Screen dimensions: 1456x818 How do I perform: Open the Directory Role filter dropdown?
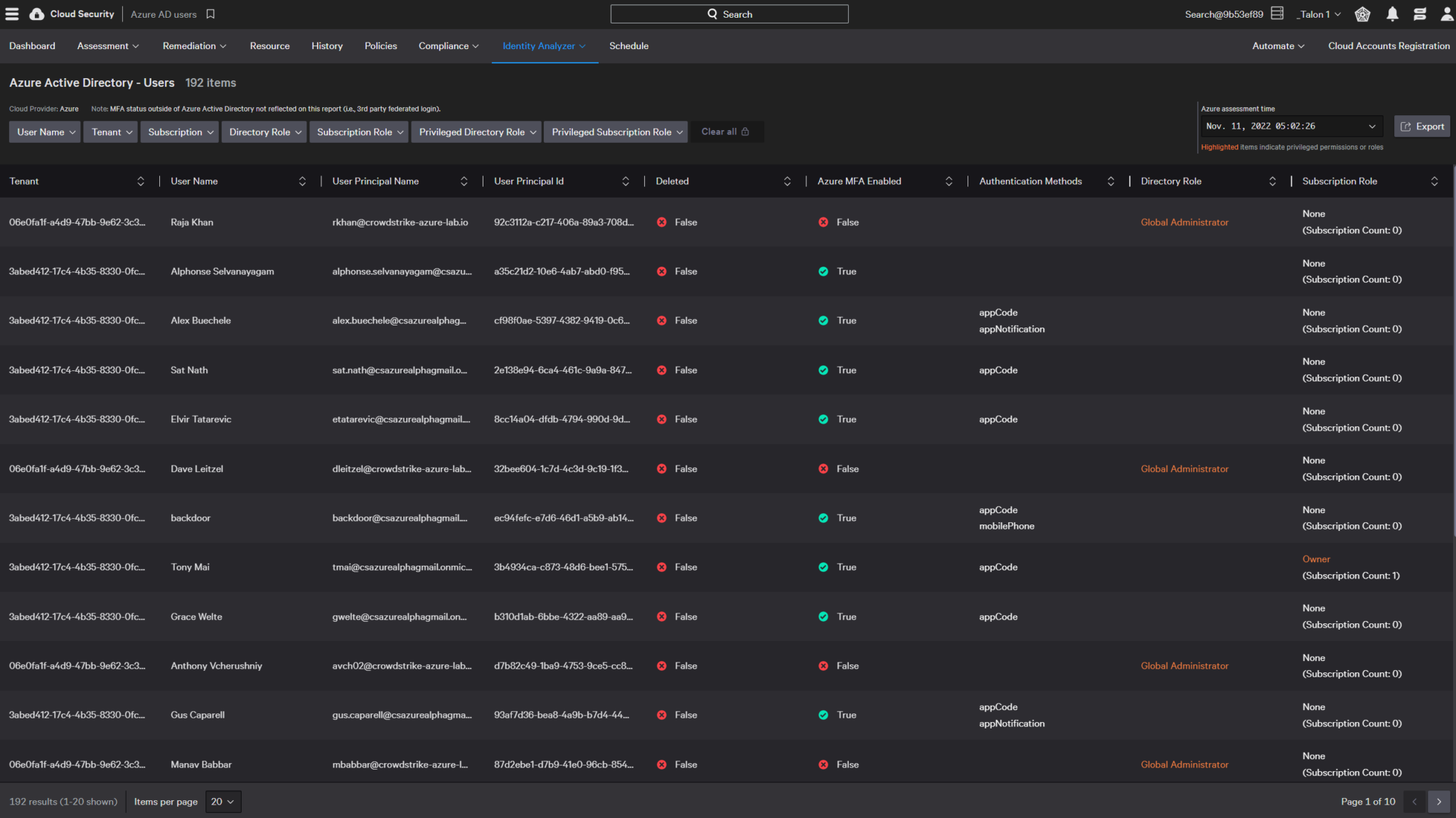point(264,131)
